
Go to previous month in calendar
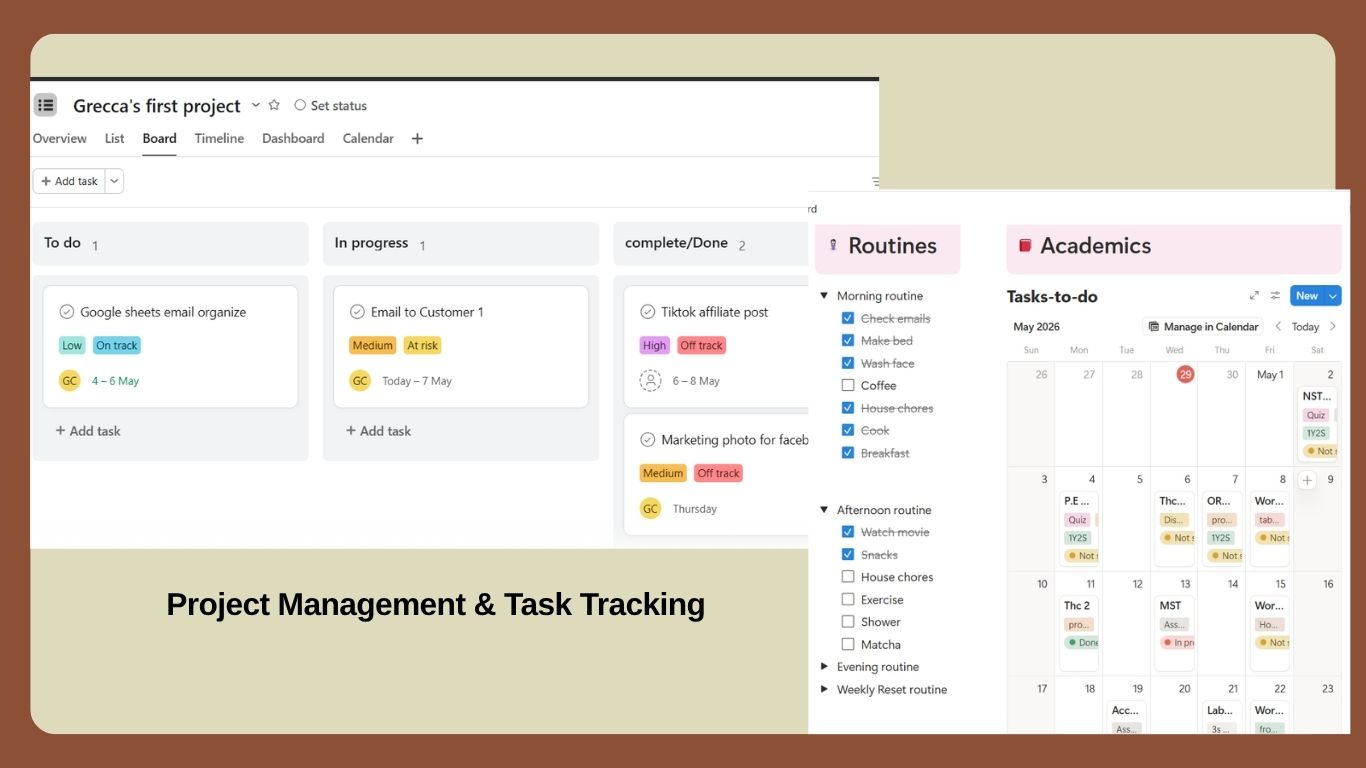1278,327
